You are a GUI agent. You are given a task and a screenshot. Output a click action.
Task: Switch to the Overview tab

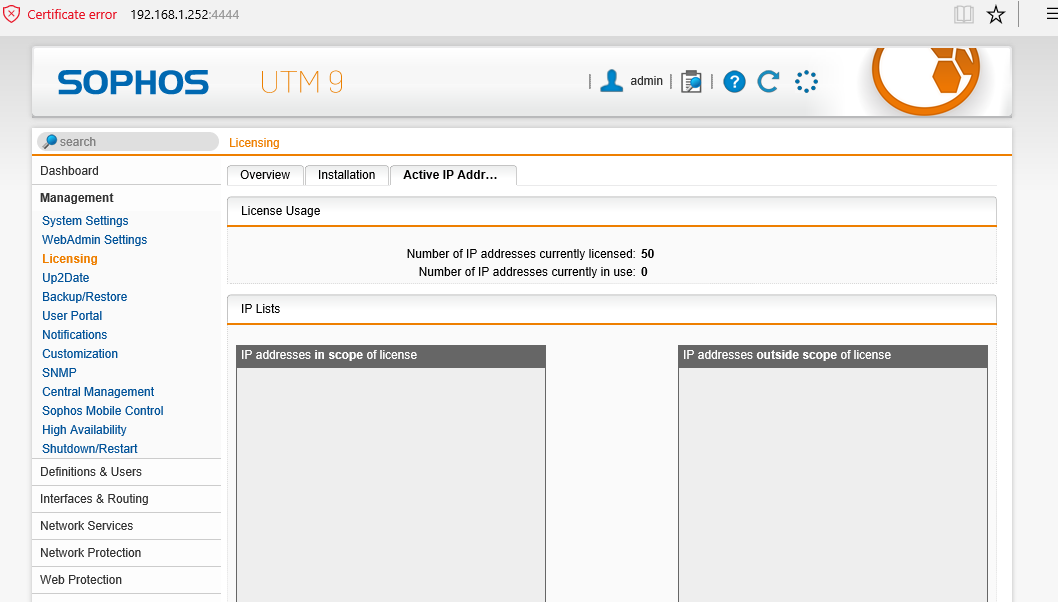click(x=265, y=175)
